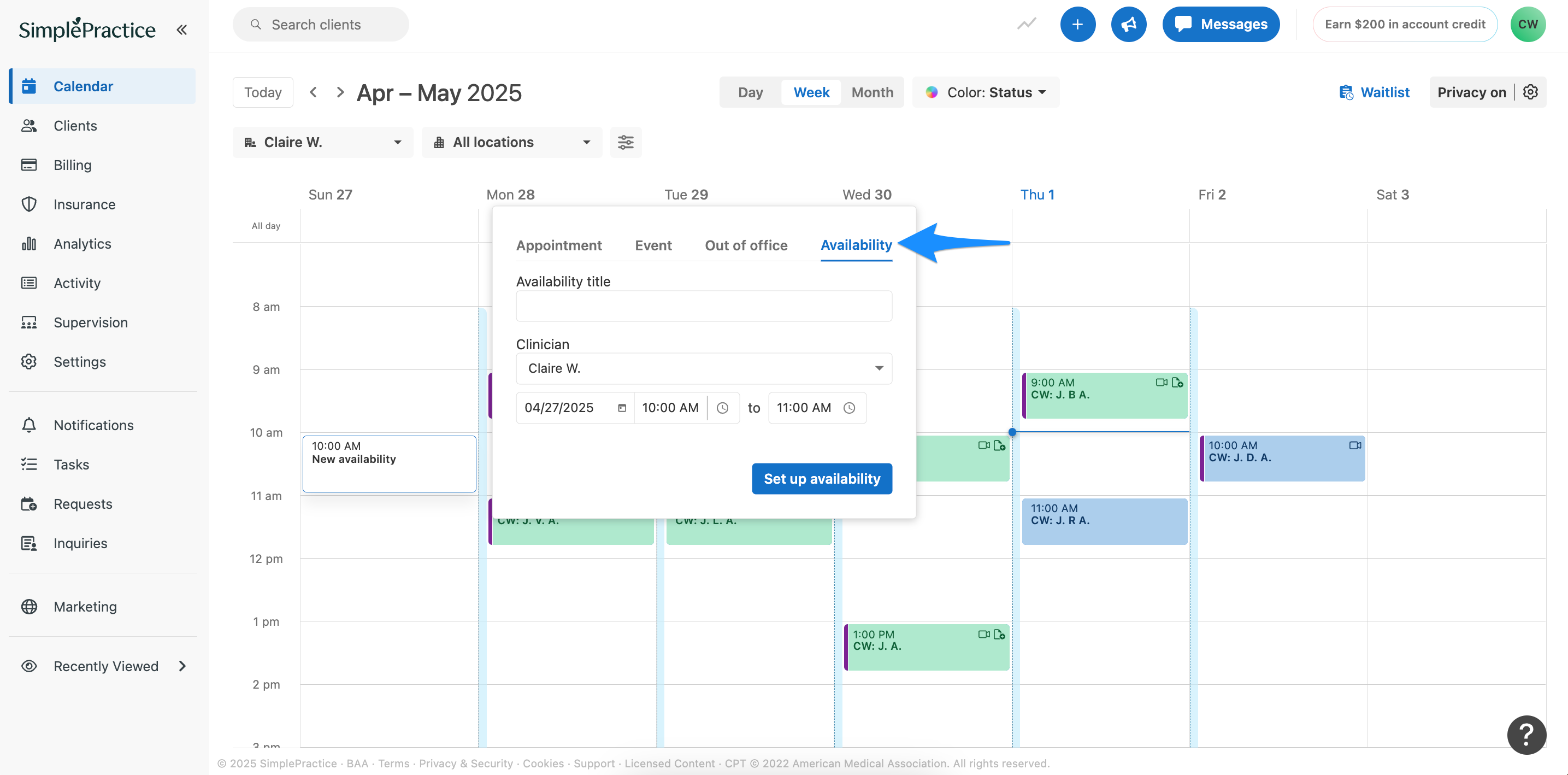Open the 9:00 AM CW: J. B A. appointment

click(1104, 395)
